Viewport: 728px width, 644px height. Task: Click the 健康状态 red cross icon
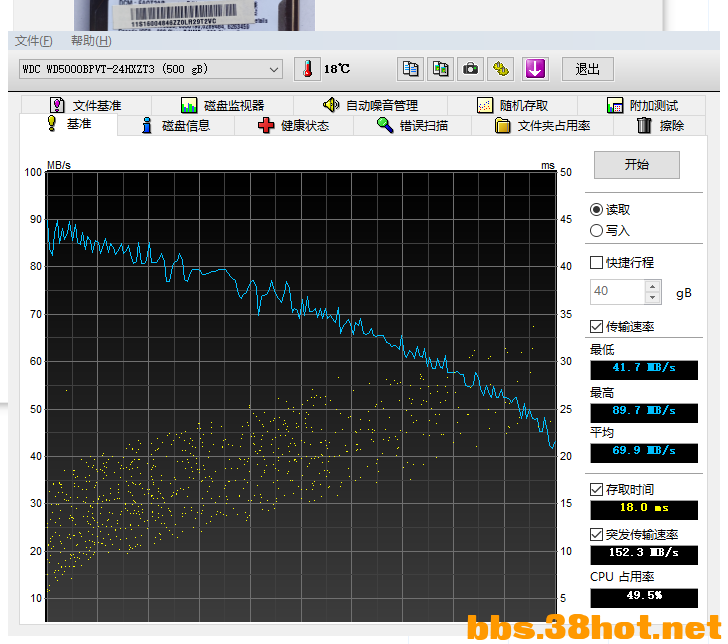coord(266,125)
